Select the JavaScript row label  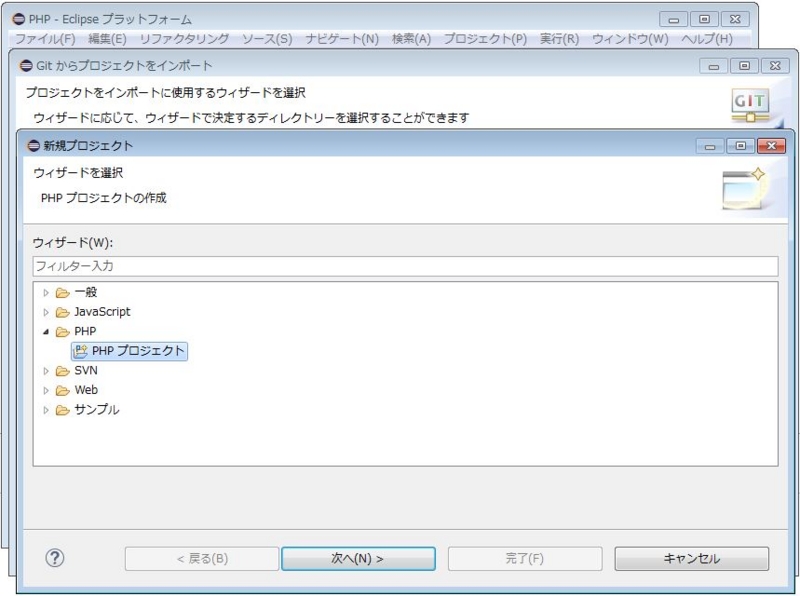(x=102, y=312)
